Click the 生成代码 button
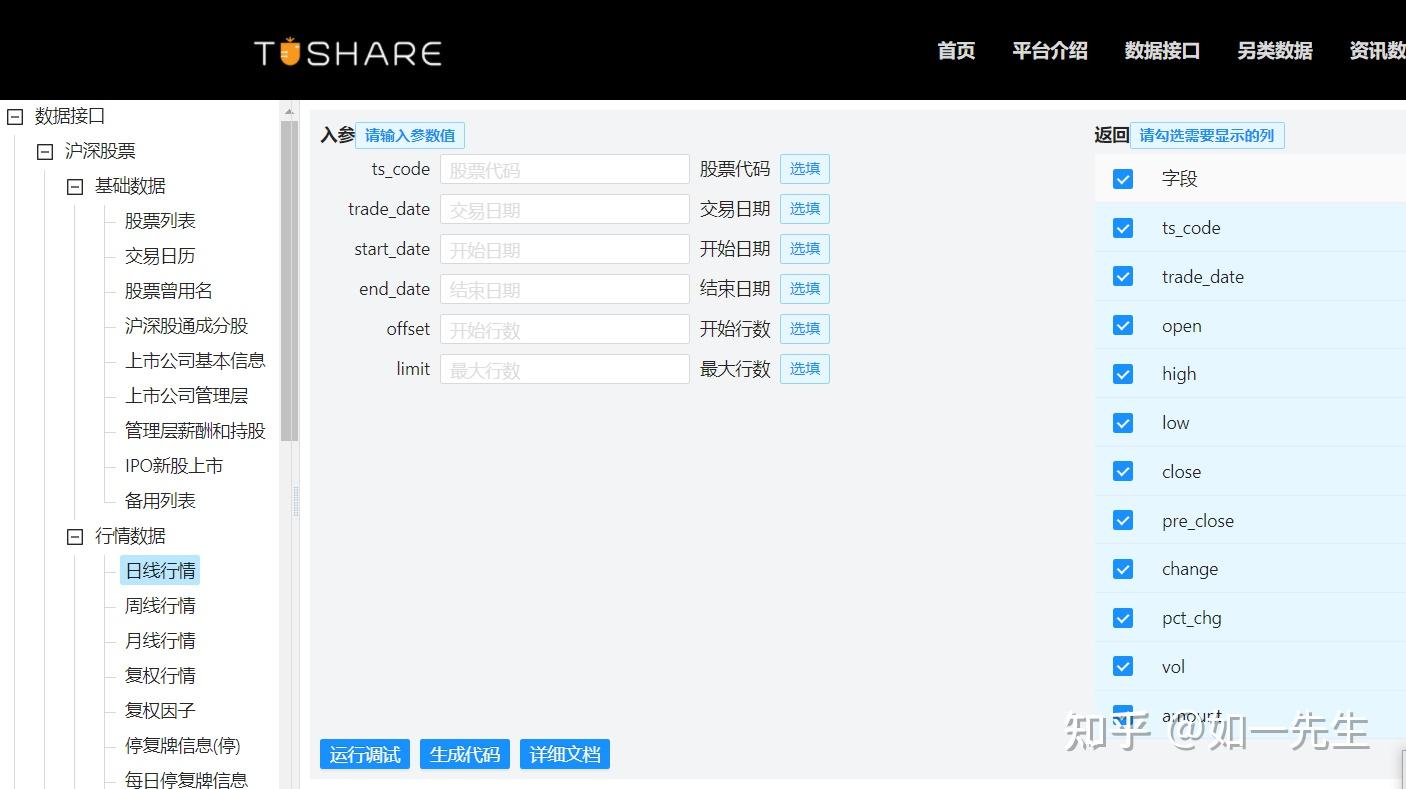Image resolution: width=1406 pixels, height=789 pixels. click(x=464, y=754)
